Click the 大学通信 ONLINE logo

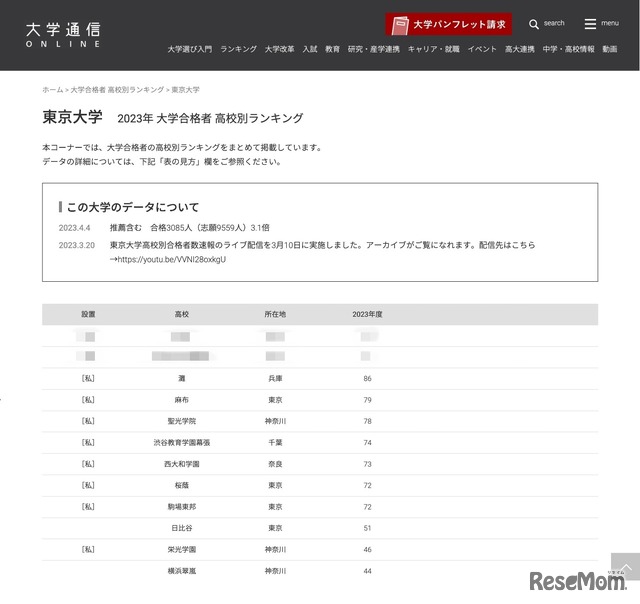click(x=63, y=34)
